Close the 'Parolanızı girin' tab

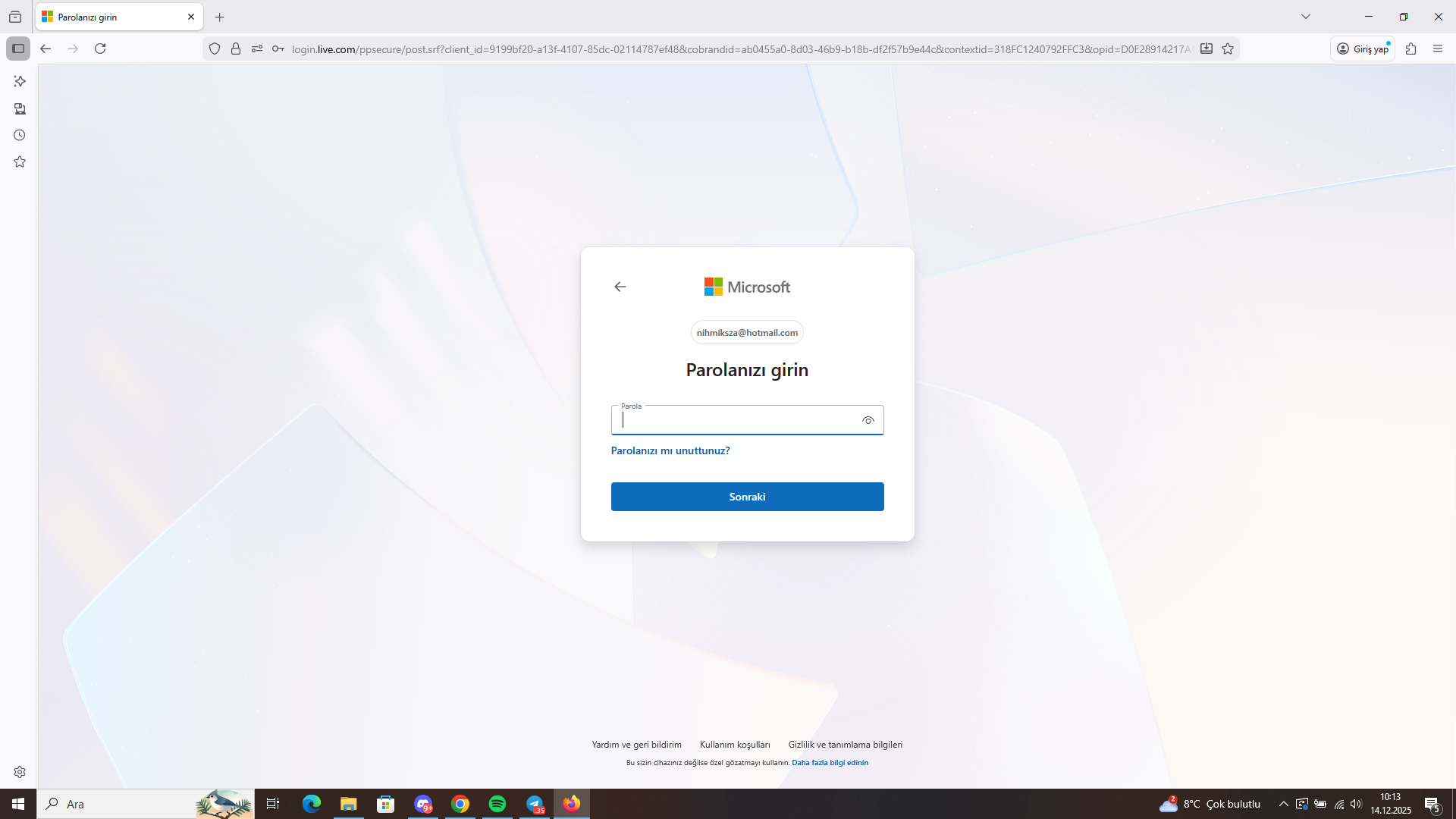pos(191,17)
